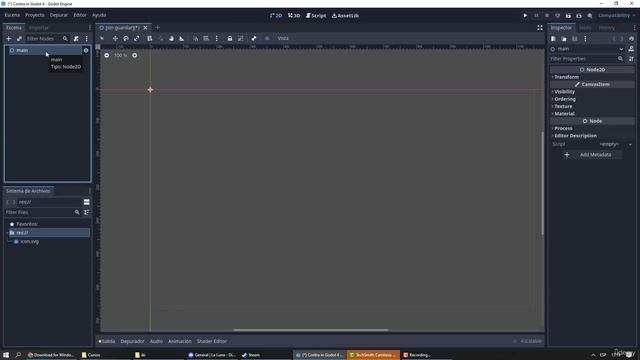This screenshot has width=640, height=360.
Task: Toggle the FileSystem split mode layout
Action: [87, 202]
